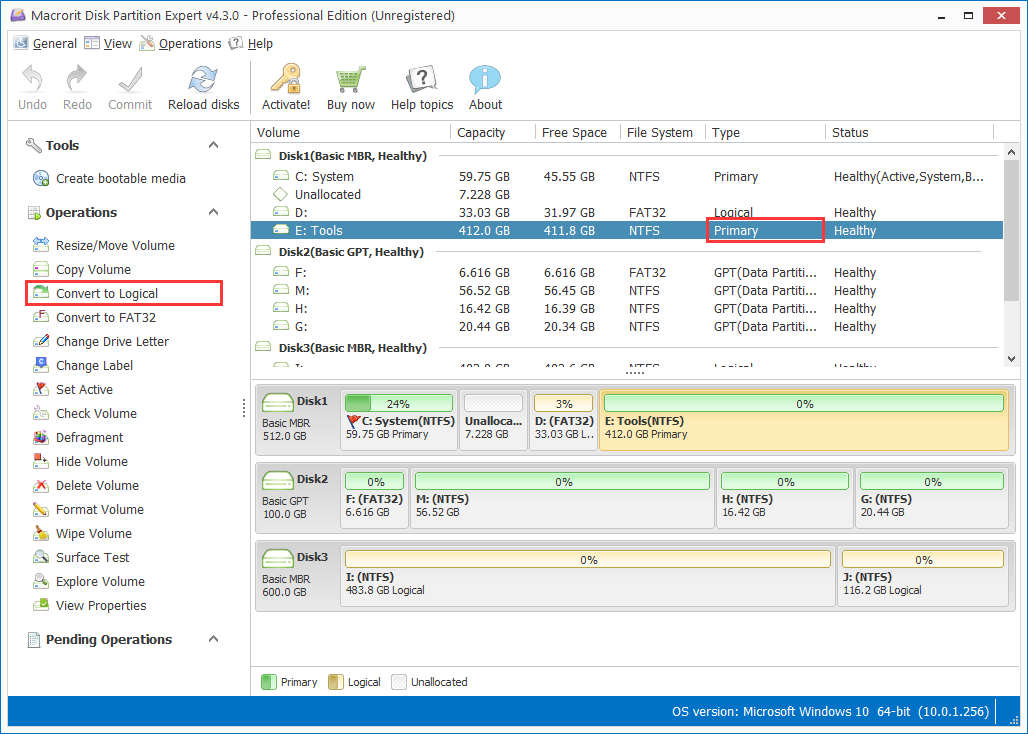Click the About info icon

click(485, 80)
